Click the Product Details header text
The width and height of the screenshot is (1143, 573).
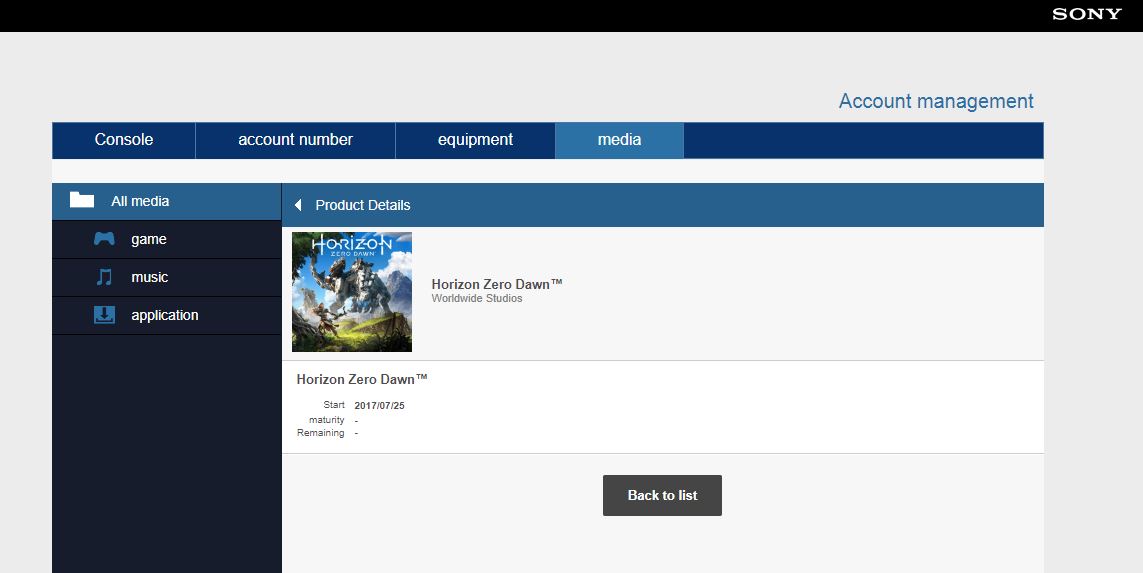(x=363, y=206)
